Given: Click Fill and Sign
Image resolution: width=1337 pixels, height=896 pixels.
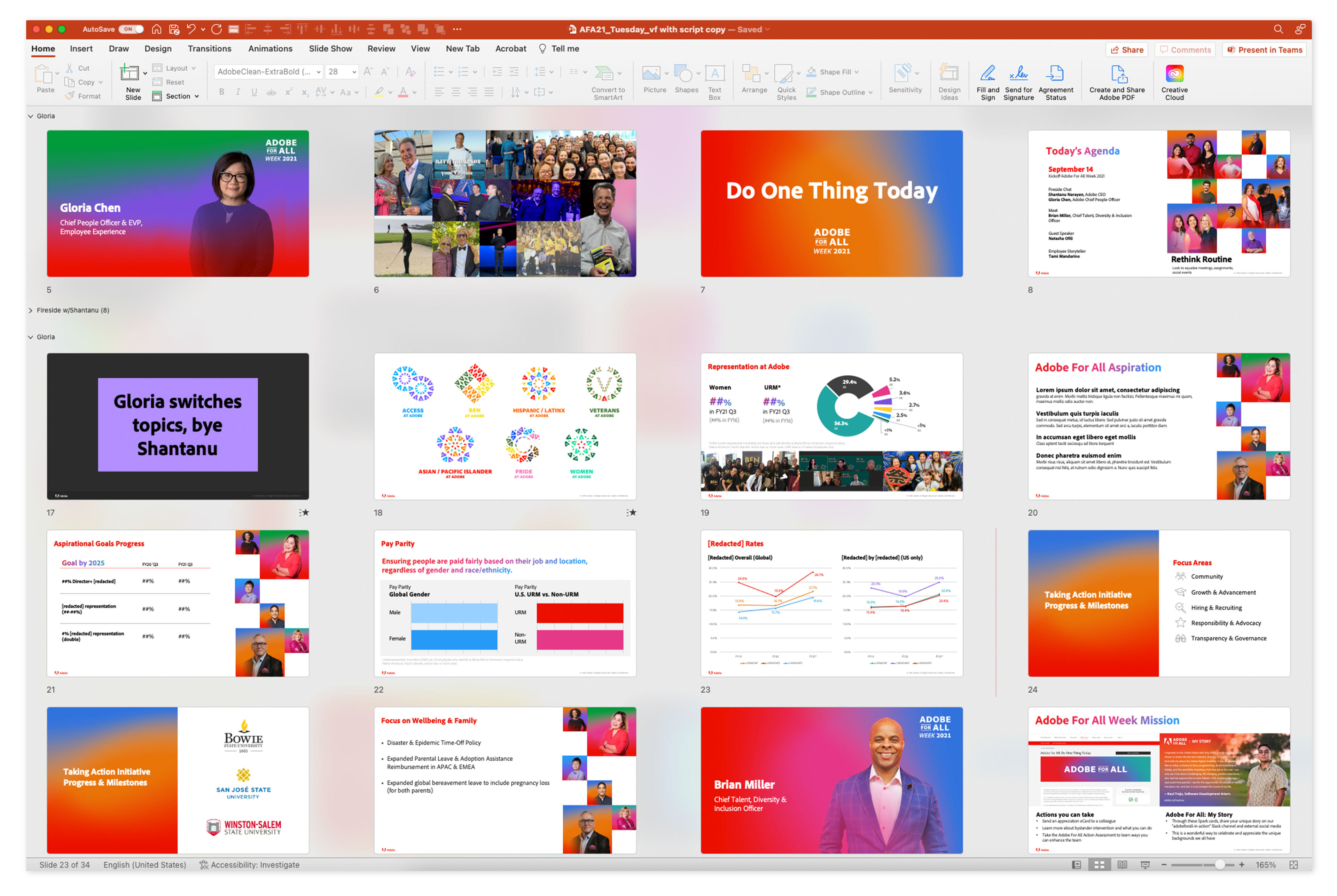Looking at the screenshot, I should coord(988,82).
